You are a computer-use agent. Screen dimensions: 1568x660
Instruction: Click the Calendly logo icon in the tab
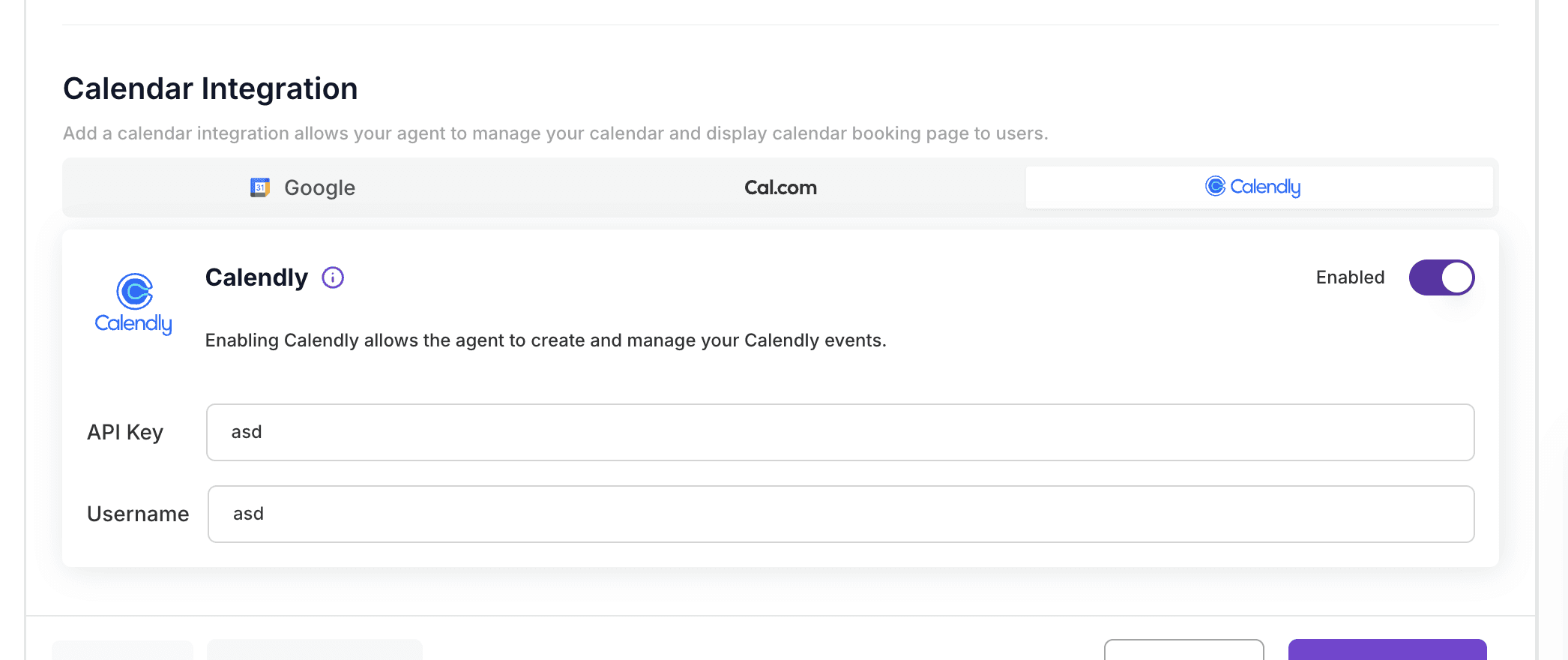[x=1215, y=186]
